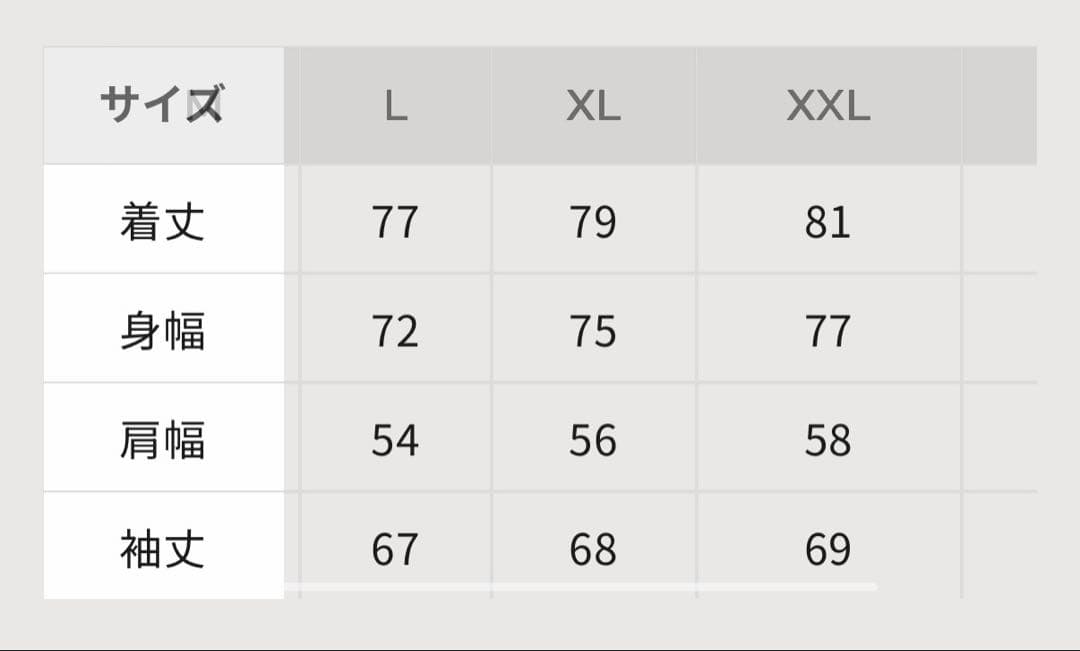1080x651 pixels.
Task: Click the L 肩幅 value 54
Action: coord(395,441)
